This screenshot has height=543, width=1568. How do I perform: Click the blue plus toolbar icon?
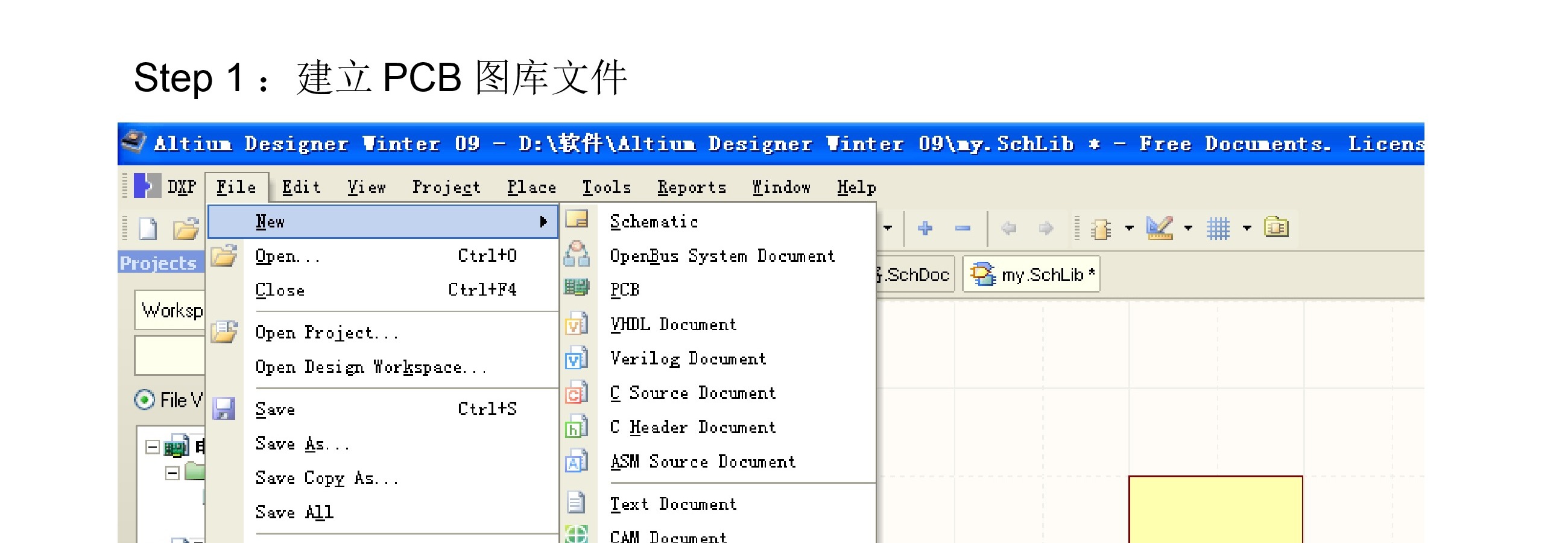click(x=925, y=228)
